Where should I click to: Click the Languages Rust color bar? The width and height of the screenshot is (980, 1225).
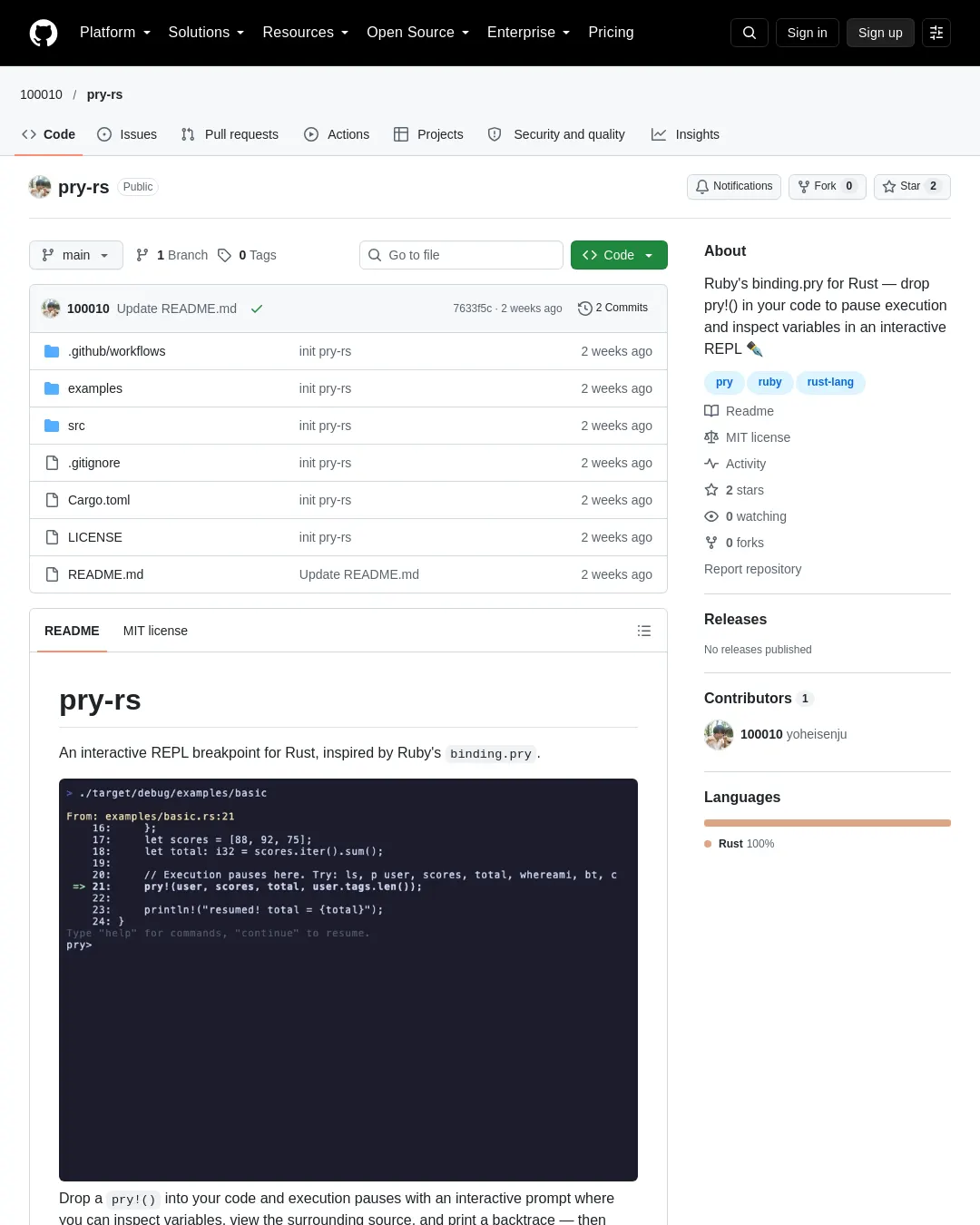coord(828,823)
